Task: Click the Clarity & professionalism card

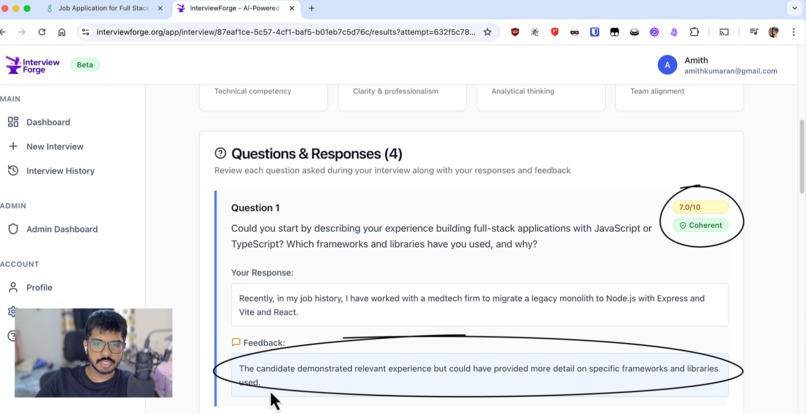Action: click(402, 96)
